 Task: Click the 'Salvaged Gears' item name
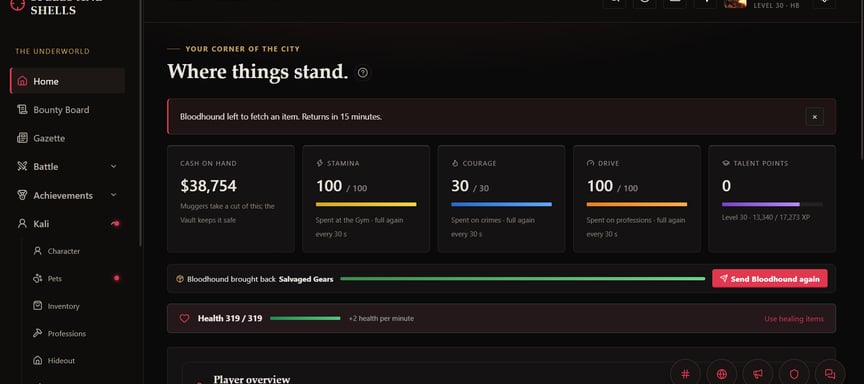pyautogui.click(x=306, y=279)
